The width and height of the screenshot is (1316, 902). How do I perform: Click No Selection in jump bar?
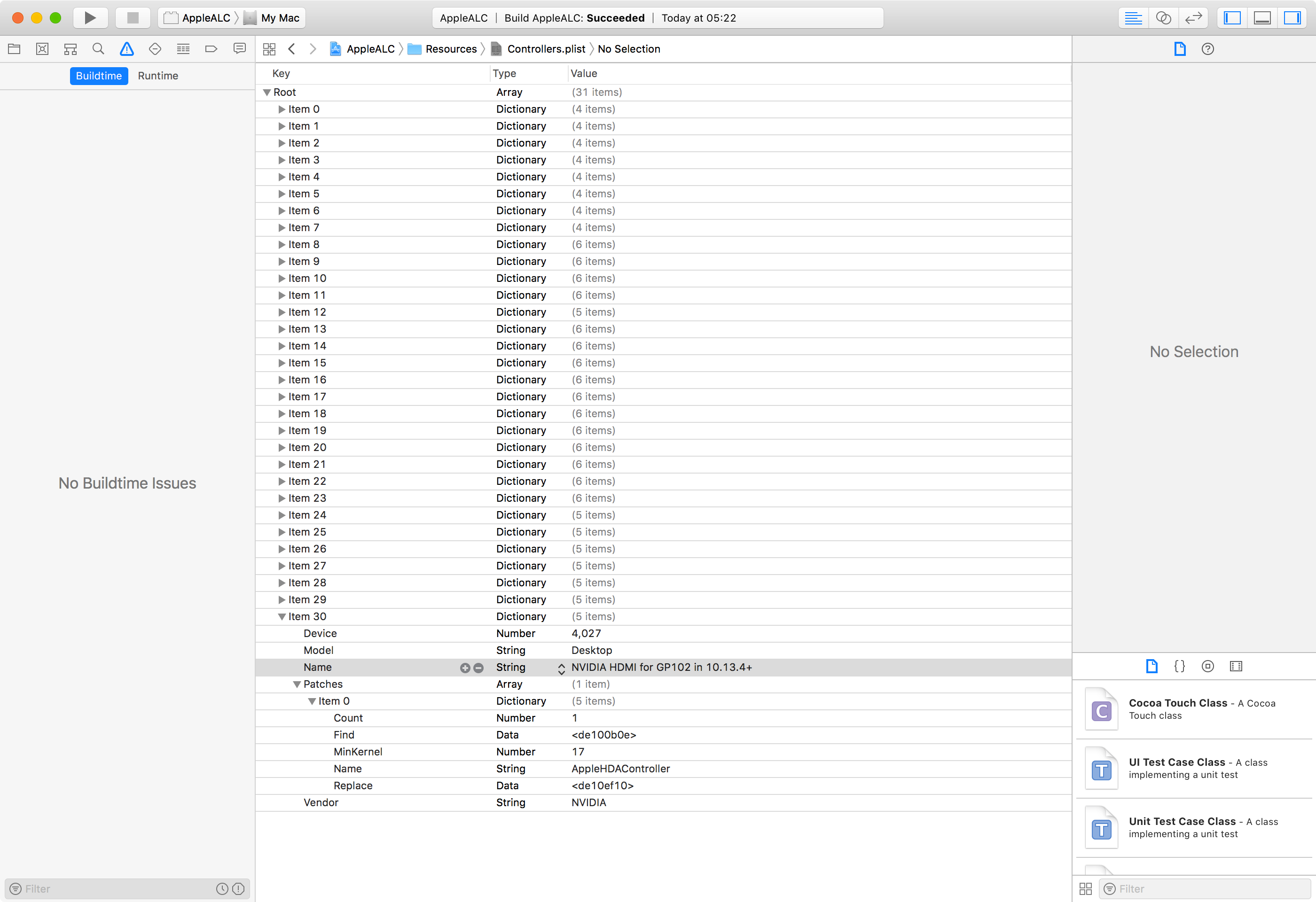[x=629, y=49]
